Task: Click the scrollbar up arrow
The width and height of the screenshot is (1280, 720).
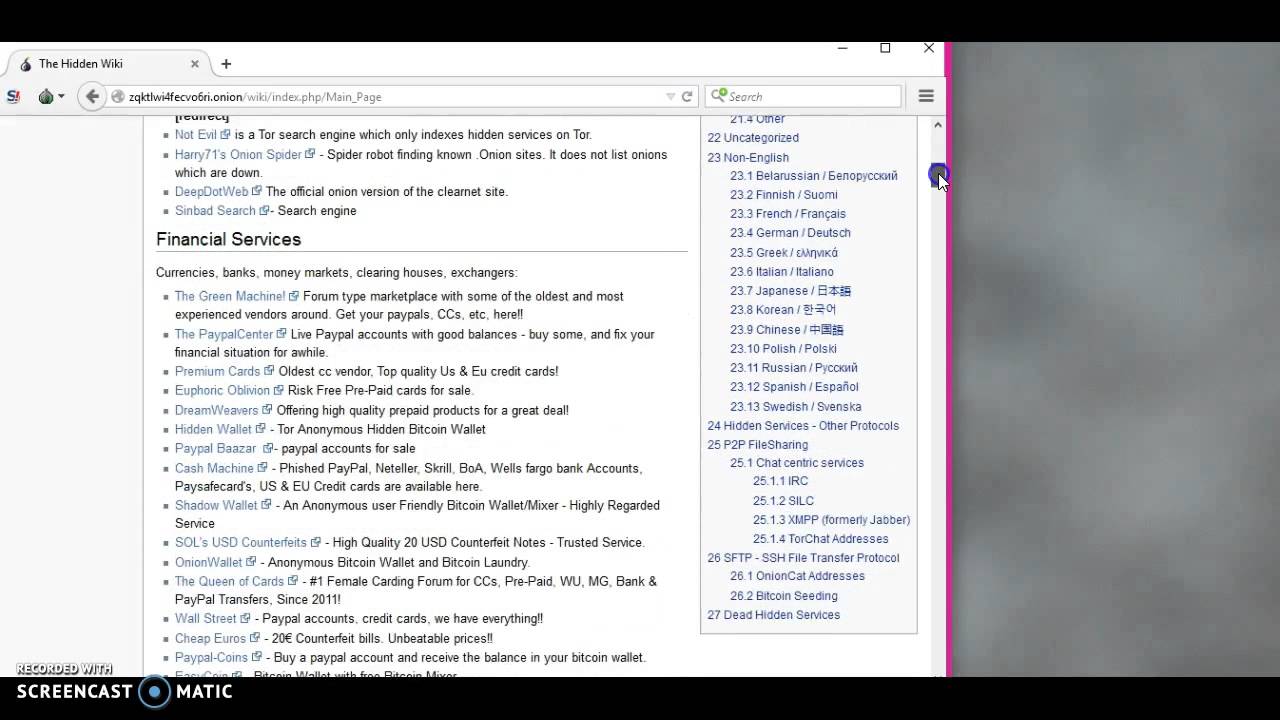Action: pyautogui.click(x=937, y=125)
